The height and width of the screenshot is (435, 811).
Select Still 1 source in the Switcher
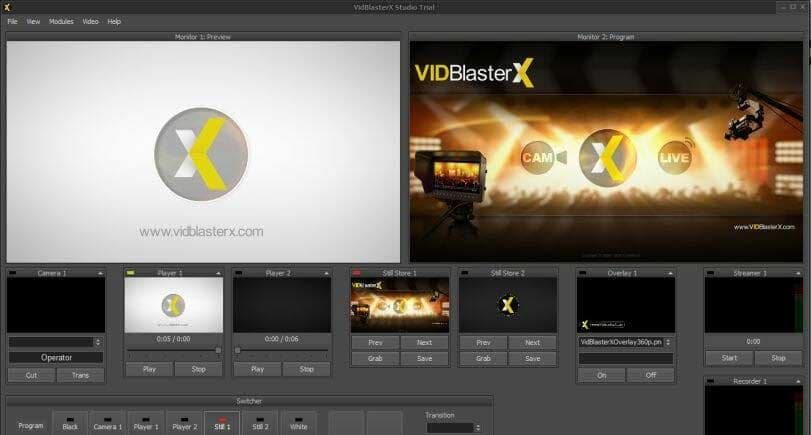click(222, 423)
